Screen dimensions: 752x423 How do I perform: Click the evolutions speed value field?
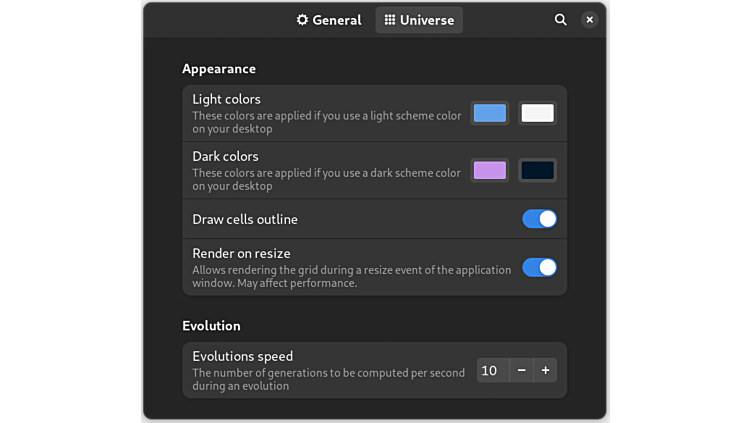click(490, 370)
